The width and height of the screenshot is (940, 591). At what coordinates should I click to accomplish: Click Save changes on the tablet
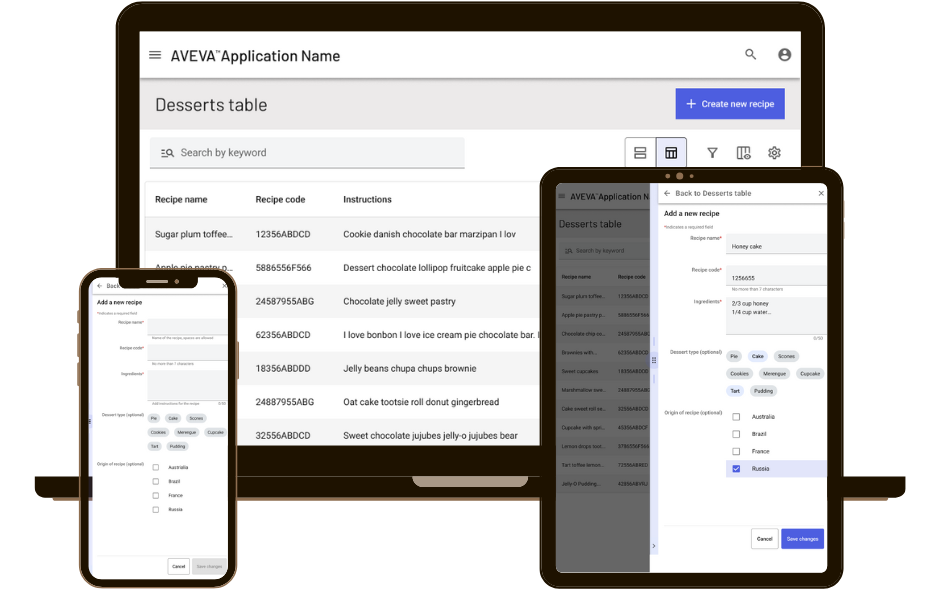tap(802, 539)
